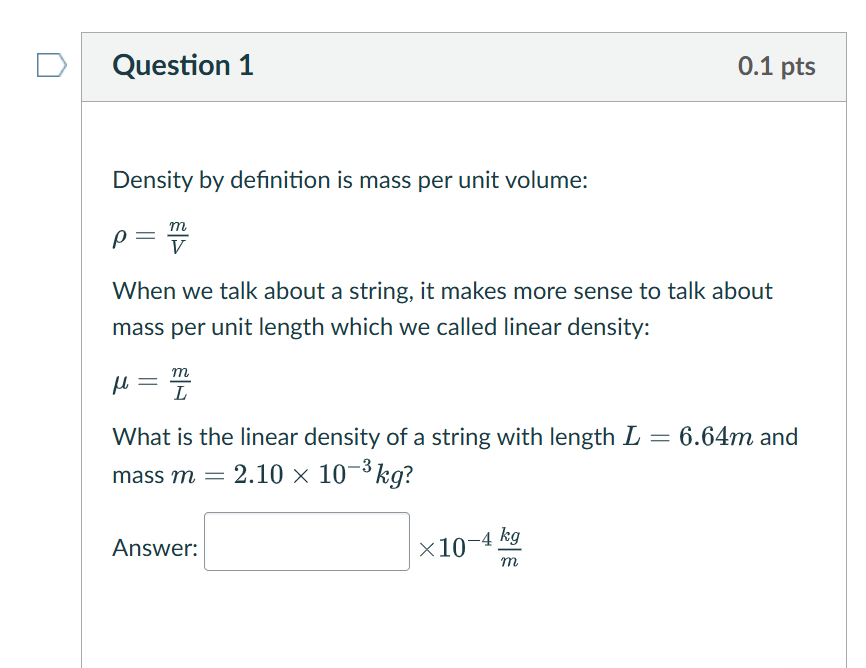Select the 0.1 pts label
This screenshot has height=668, width=866.
coord(777,66)
